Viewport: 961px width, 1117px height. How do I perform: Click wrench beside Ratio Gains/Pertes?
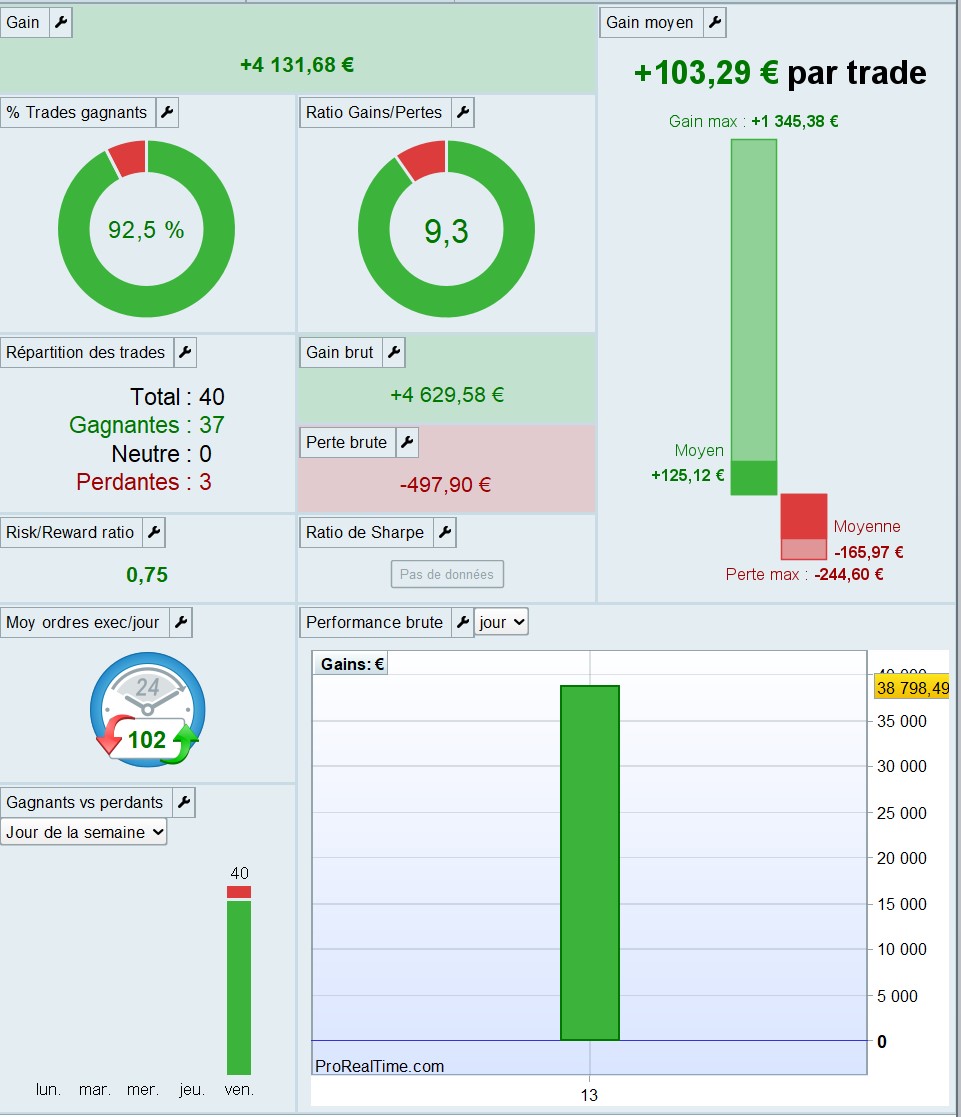(463, 113)
